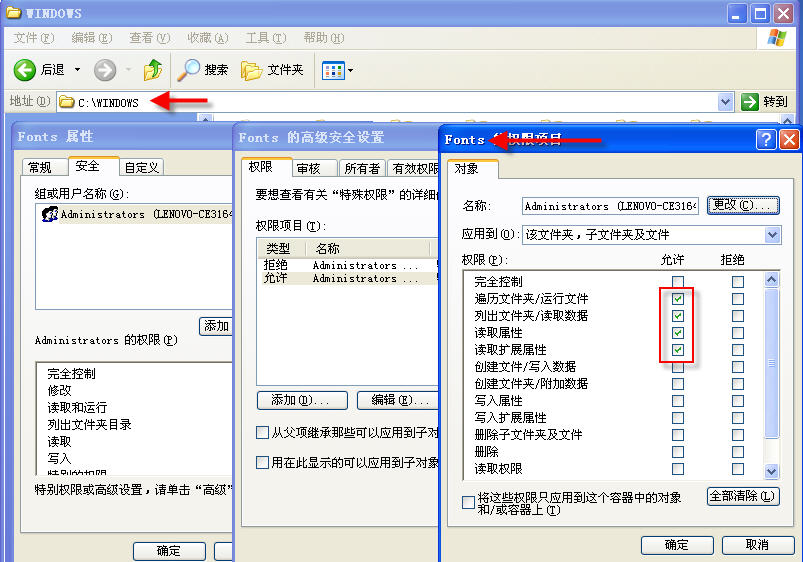This screenshot has width=803, height=562.
Task: Click 添加 button in Fonts 属性
Action: point(216,326)
